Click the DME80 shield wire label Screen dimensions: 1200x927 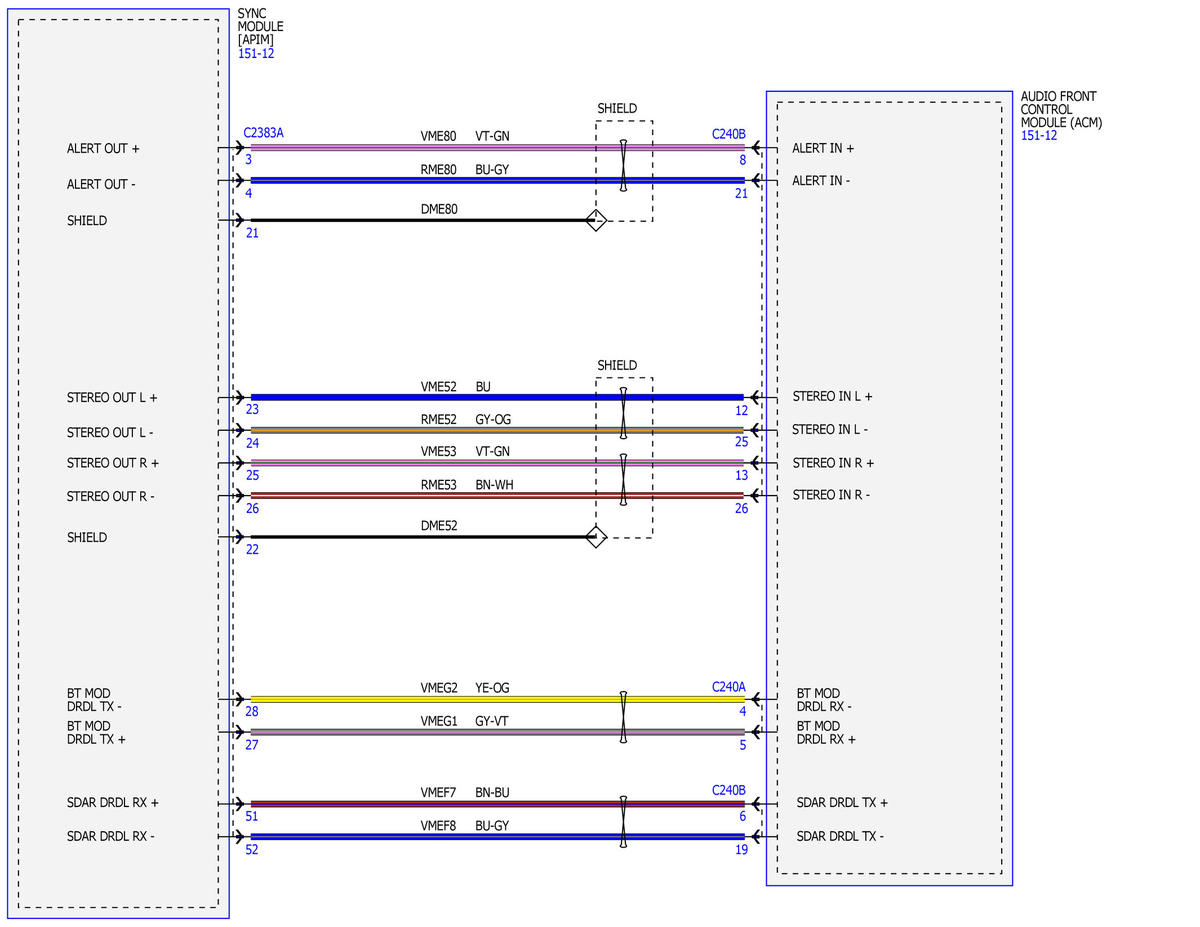438,209
